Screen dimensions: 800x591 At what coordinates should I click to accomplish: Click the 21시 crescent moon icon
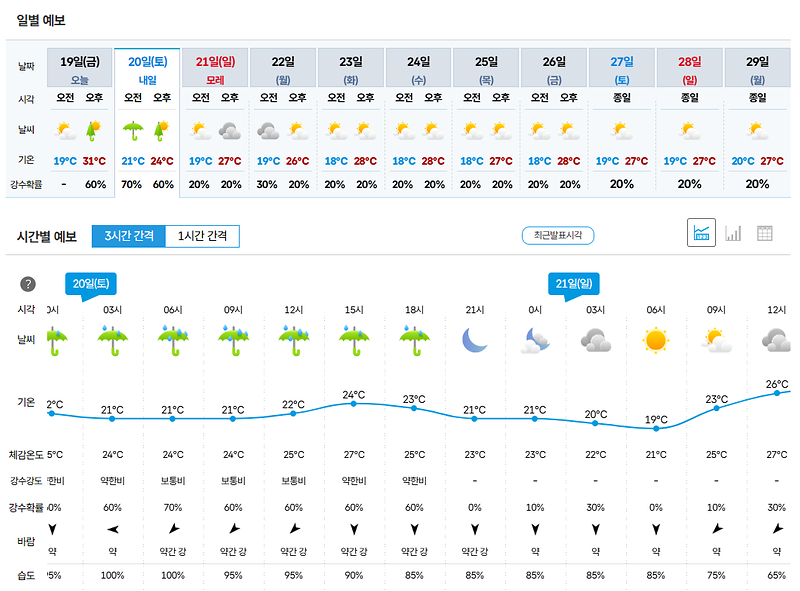(474, 340)
